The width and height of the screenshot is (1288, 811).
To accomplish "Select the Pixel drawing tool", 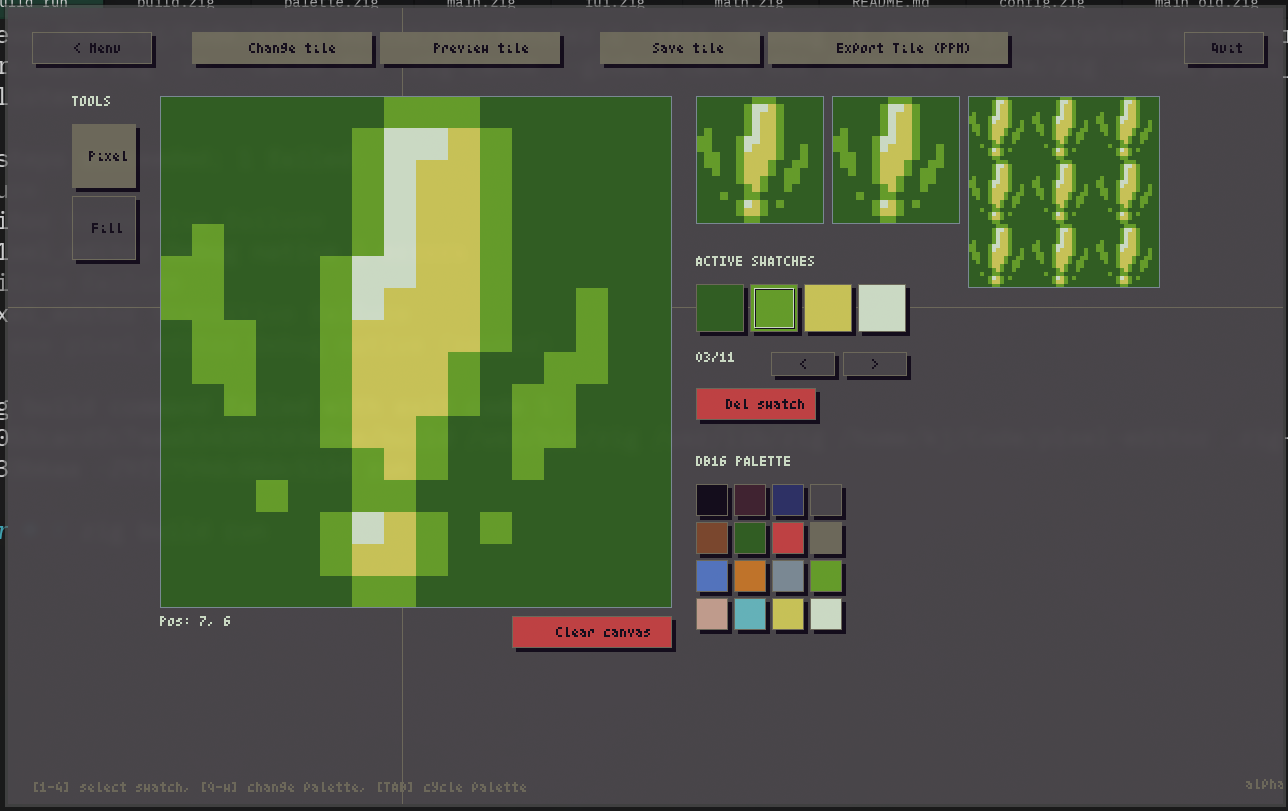I will [x=104, y=156].
